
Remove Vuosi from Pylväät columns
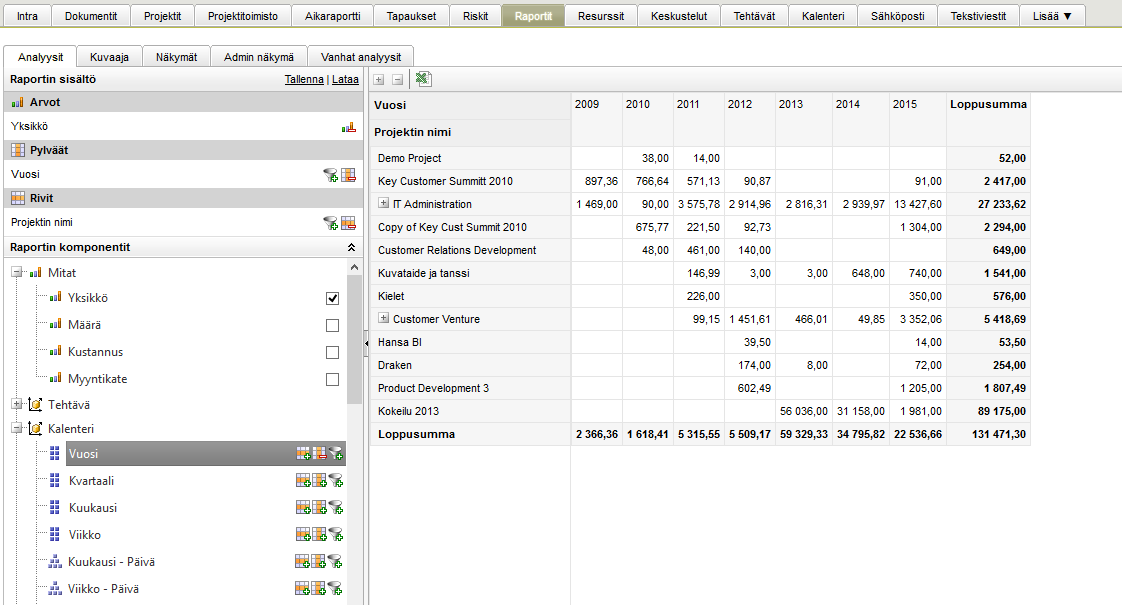348,175
